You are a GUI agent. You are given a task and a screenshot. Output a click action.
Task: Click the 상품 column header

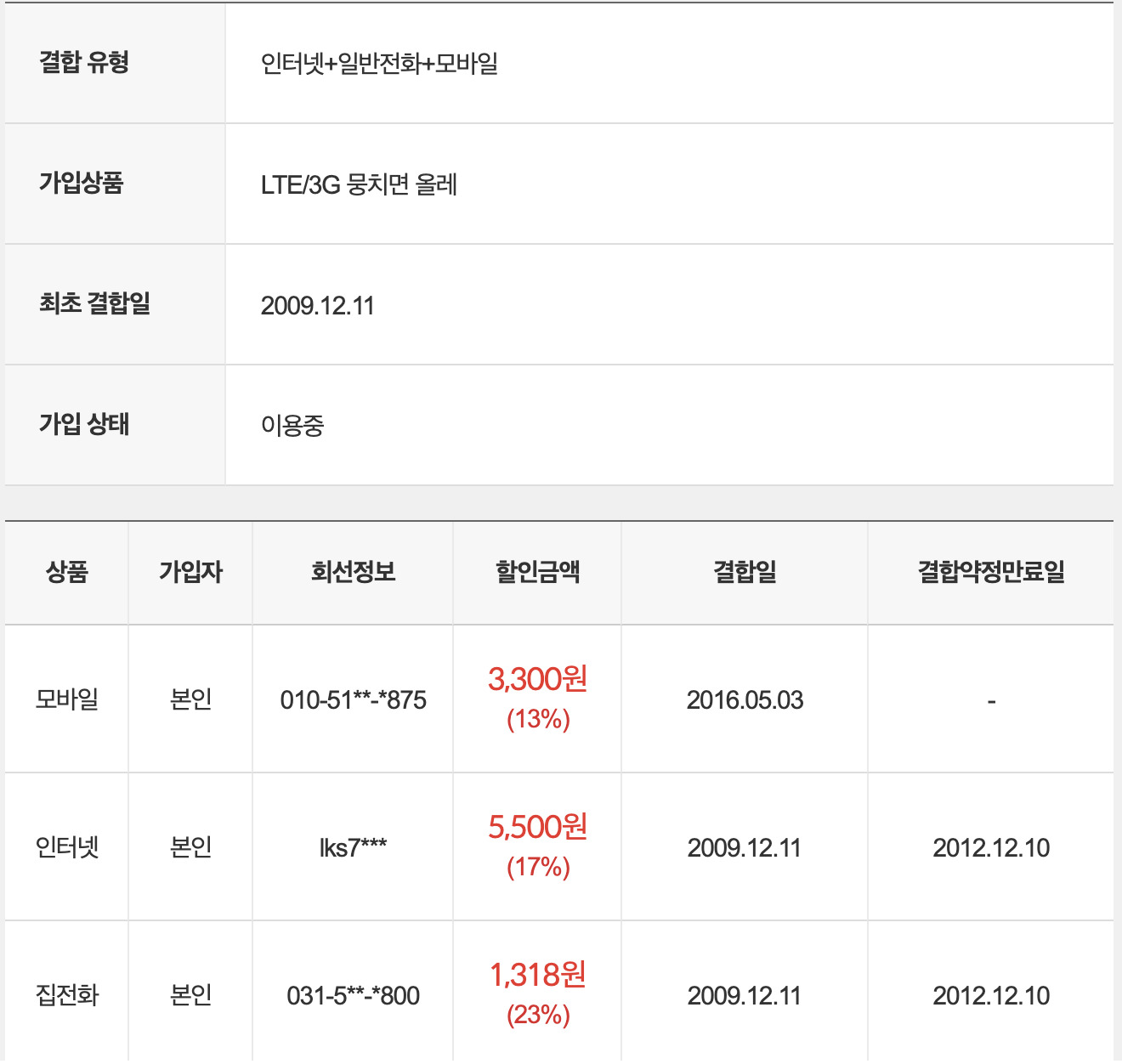click(67, 572)
